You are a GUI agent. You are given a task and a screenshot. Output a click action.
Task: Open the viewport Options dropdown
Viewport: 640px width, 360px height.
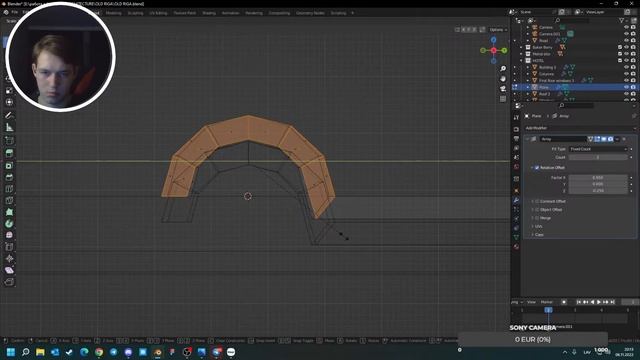click(x=498, y=29)
